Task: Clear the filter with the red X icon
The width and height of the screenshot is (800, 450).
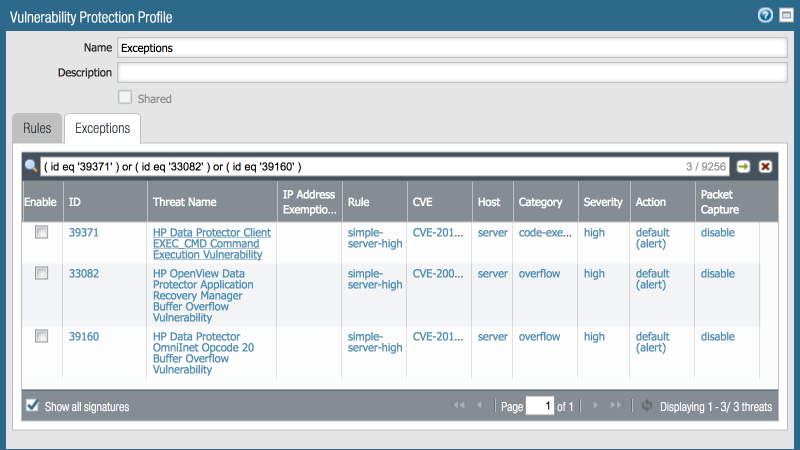Action: point(765,166)
